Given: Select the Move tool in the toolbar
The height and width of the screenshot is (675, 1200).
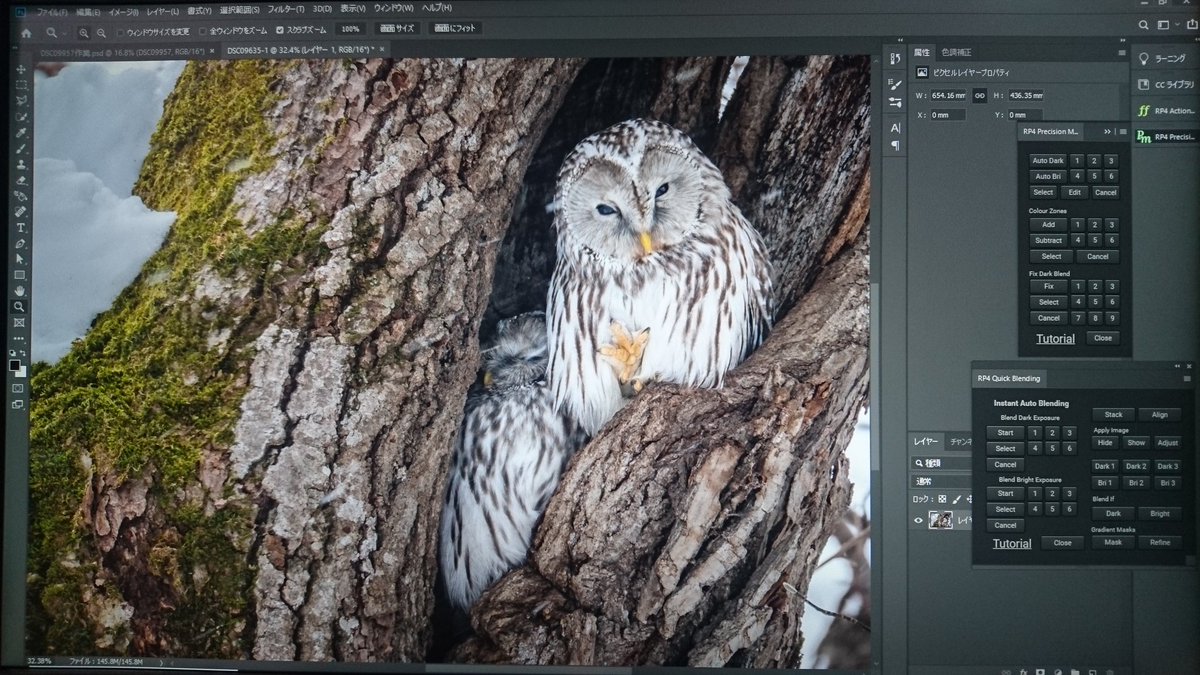Looking at the screenshot, I should [20, 70].
